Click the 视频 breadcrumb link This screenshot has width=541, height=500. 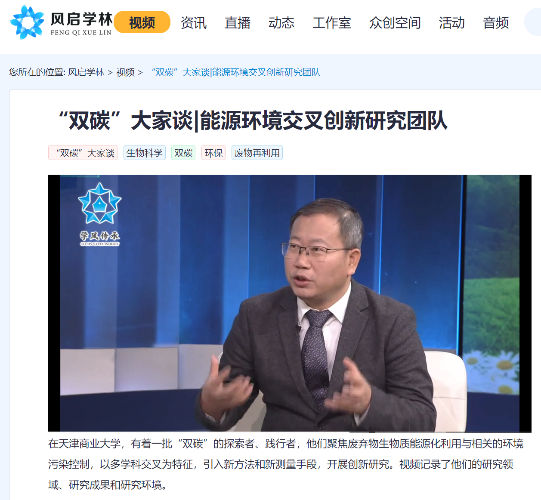[x=125, y=72]
